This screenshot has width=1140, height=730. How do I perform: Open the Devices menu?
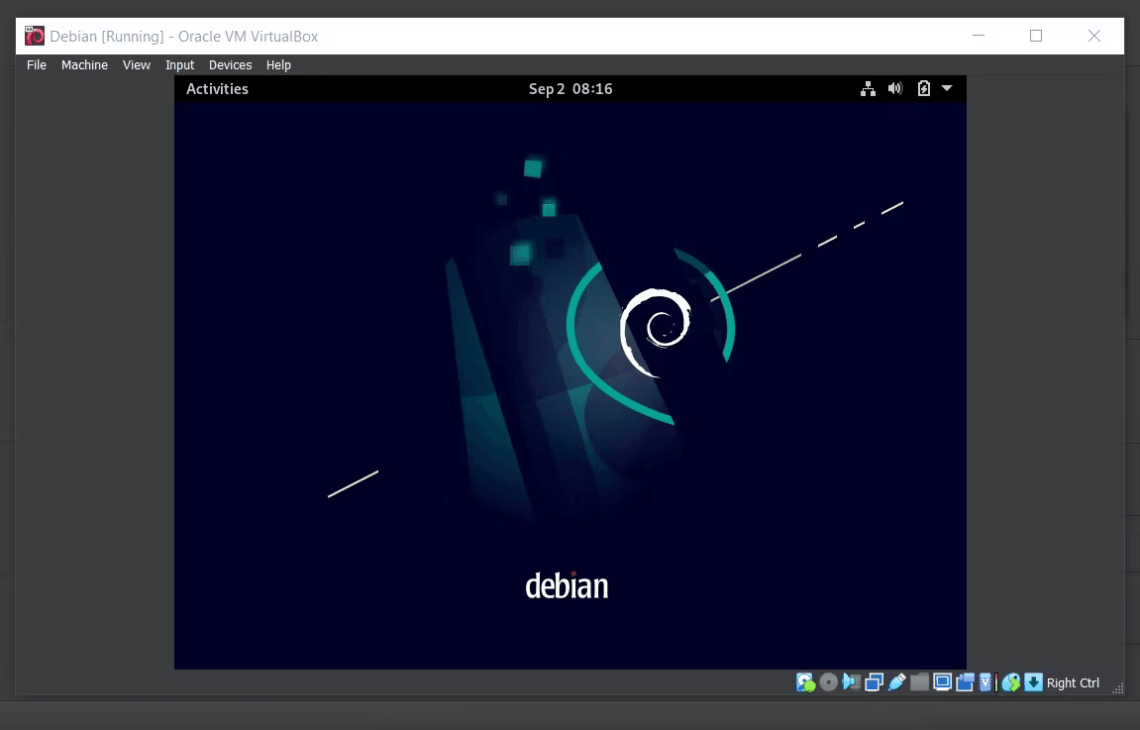pyautogui.click(x=230, y=64)
